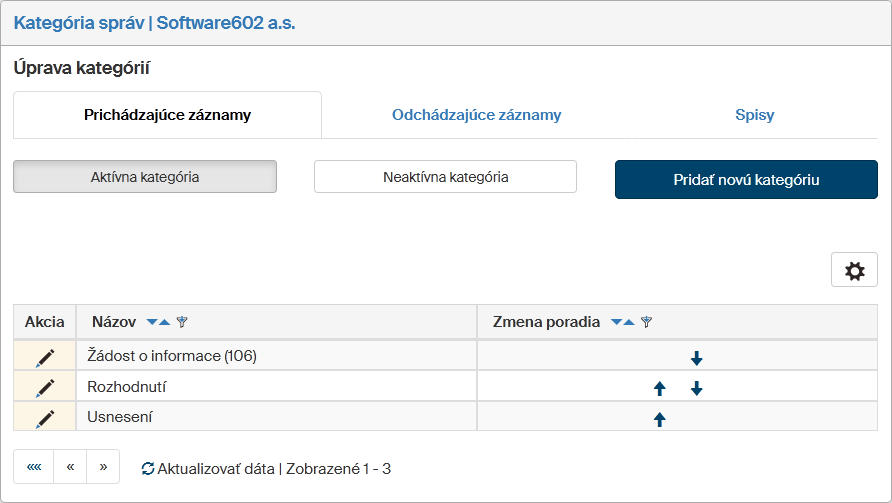Screen dimensions: 892x503
Task: Move Usnesení up one position
Action: coord(659,419)
